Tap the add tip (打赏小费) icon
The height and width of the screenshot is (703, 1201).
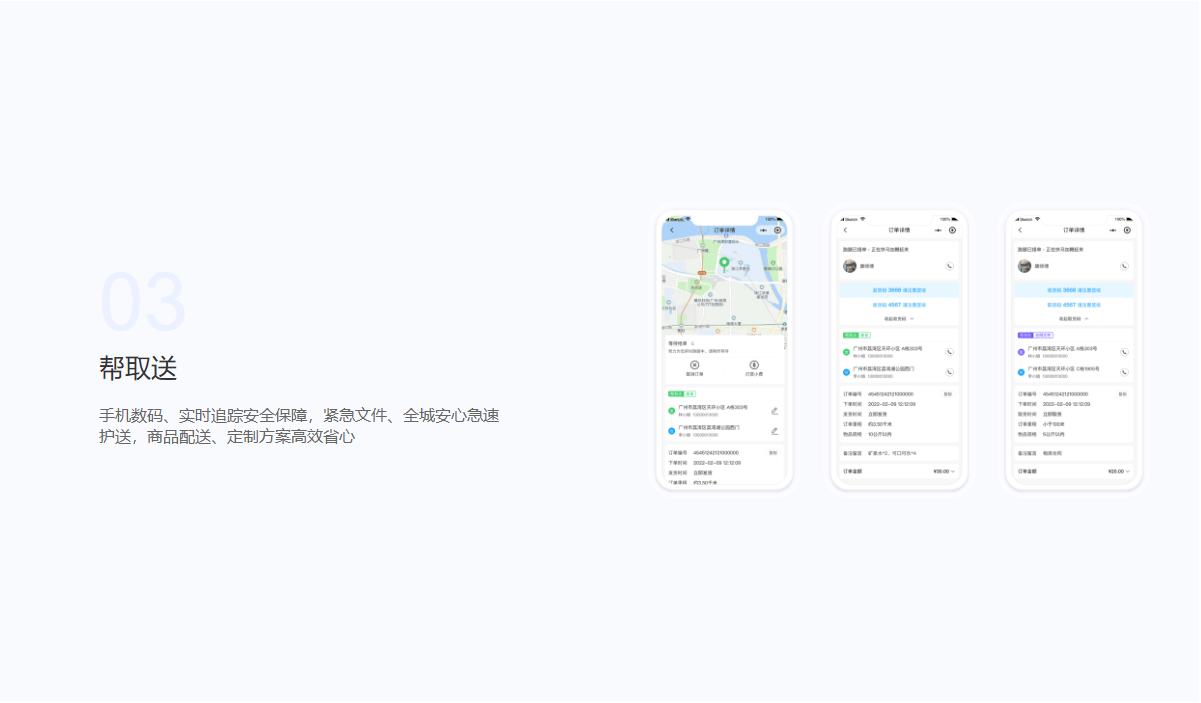point(754,366)
